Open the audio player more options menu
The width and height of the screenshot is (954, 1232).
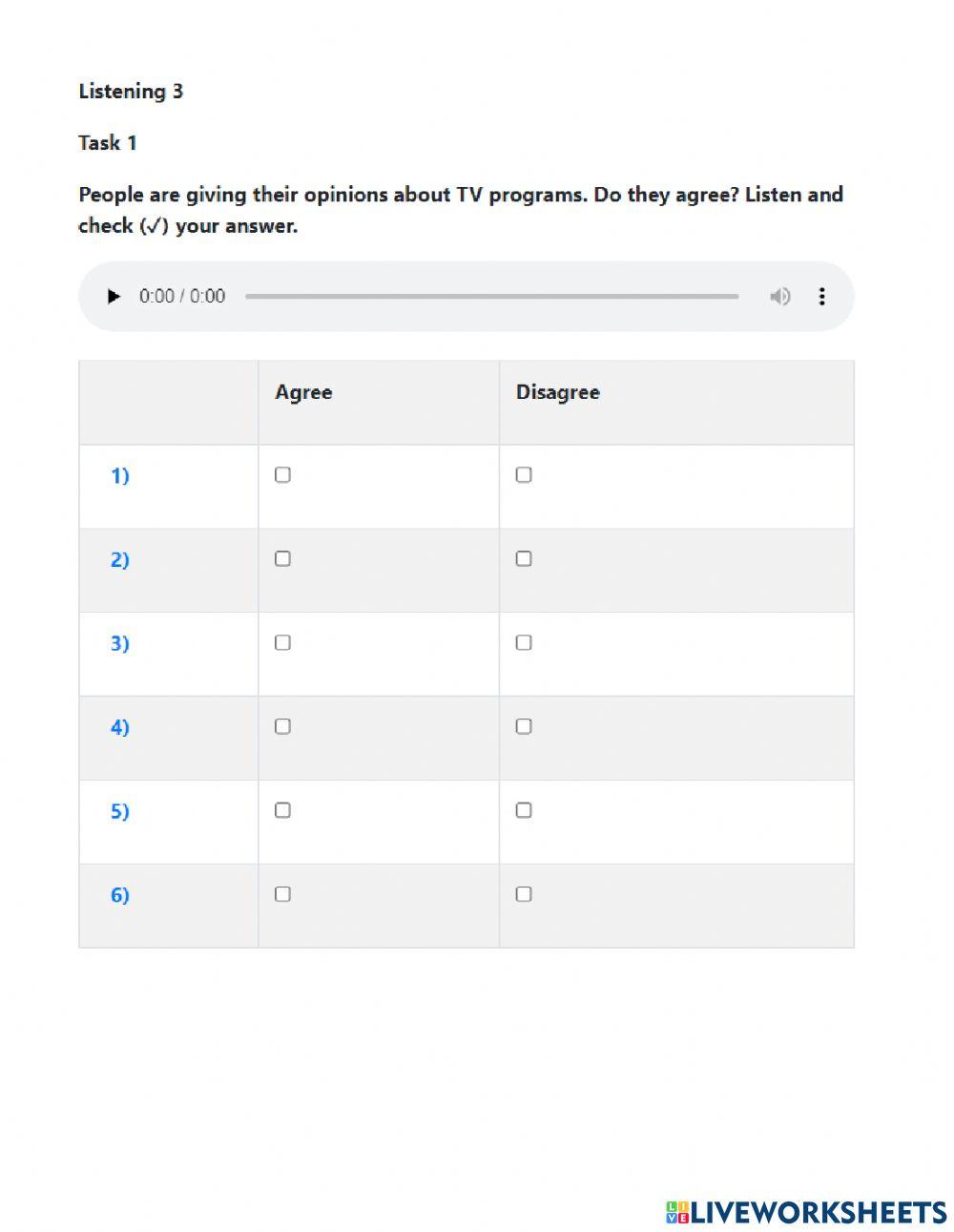point(821,297)
